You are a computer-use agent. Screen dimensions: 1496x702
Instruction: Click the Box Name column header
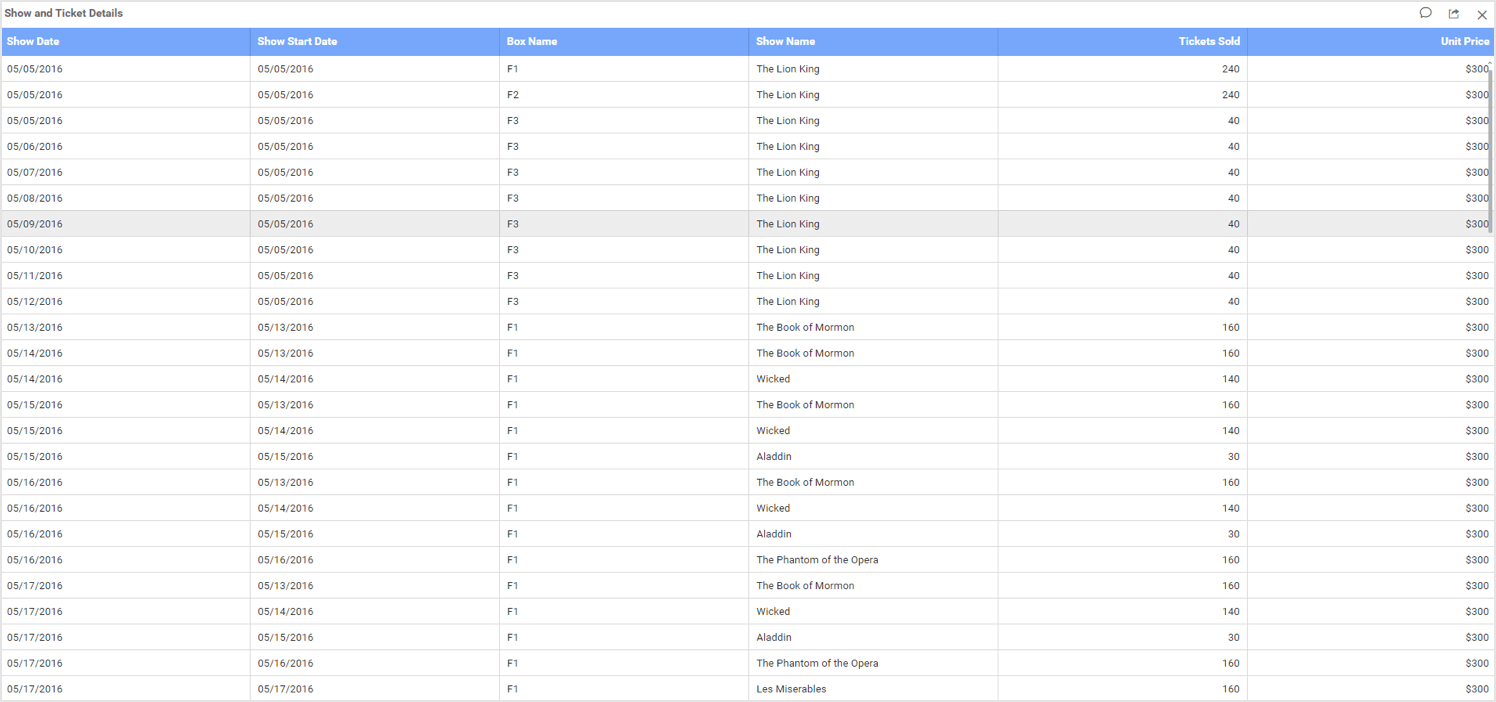[530, 41]
